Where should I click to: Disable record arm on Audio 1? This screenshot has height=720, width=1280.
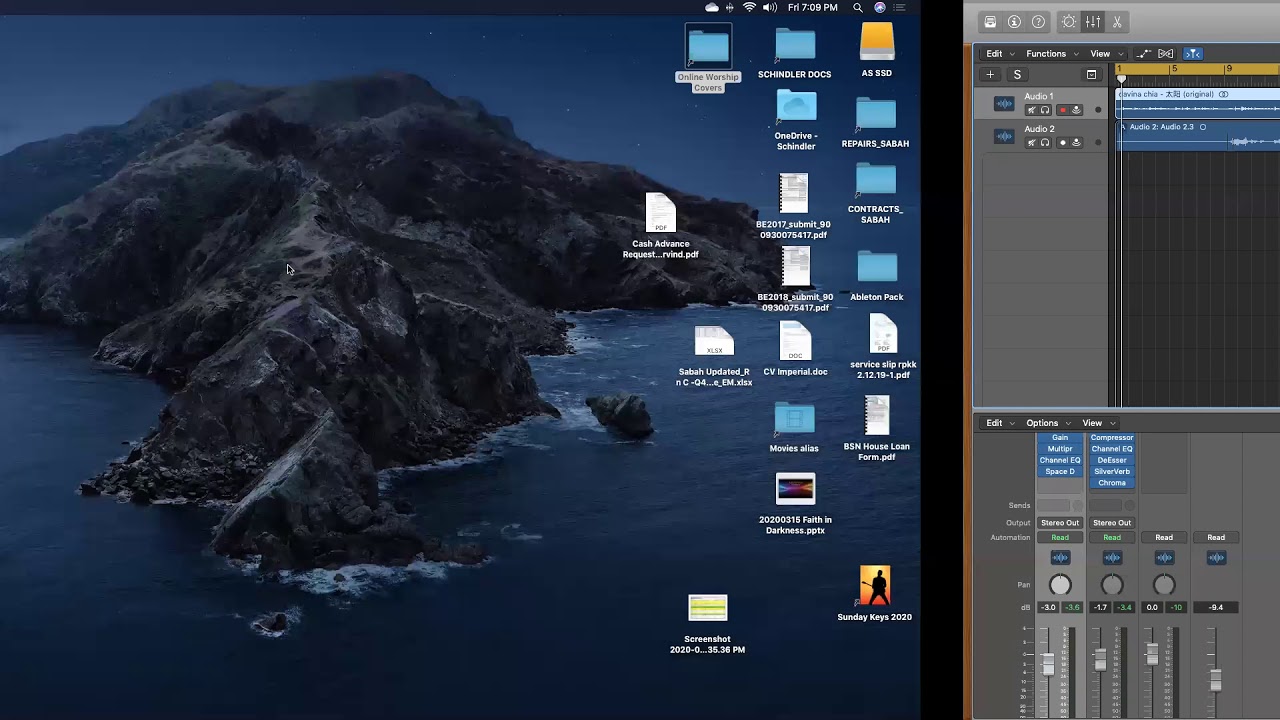(x=1063, y=110)
